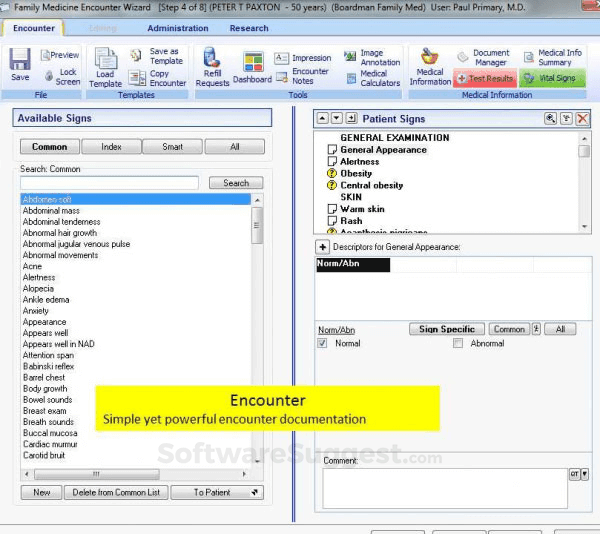Screen dimensions: 600x534
Task: Click Delete from Common List
Action: (x=116, y=492)
